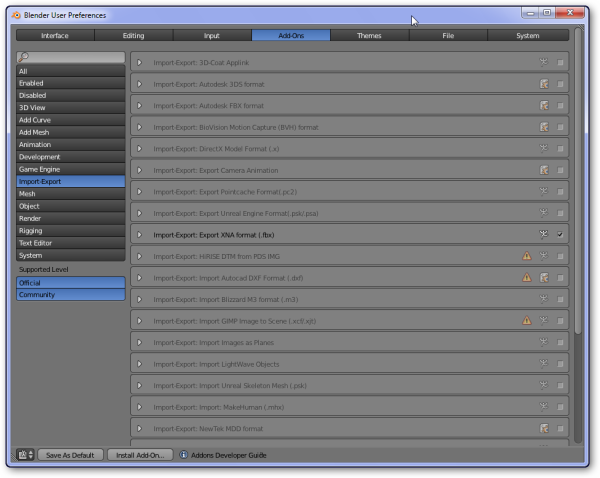This screenshot has width=600, height=478.
Task: Click the support icon on 3D-Coat Applink row
Action: click(x=543, y=62)
